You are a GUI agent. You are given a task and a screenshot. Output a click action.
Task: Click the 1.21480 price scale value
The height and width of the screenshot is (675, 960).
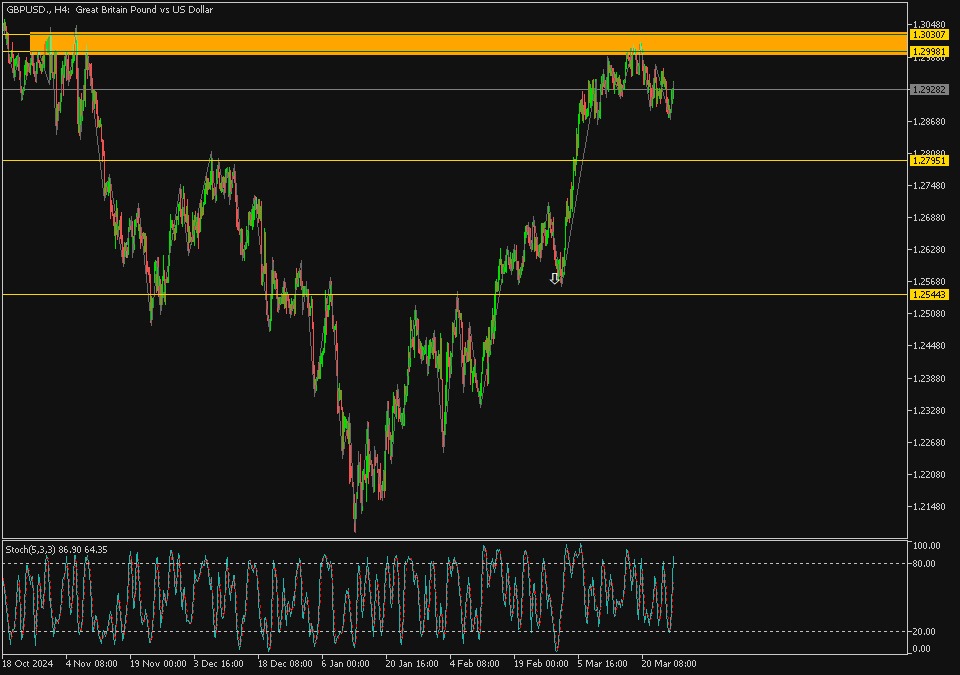(x=929, y=507)
